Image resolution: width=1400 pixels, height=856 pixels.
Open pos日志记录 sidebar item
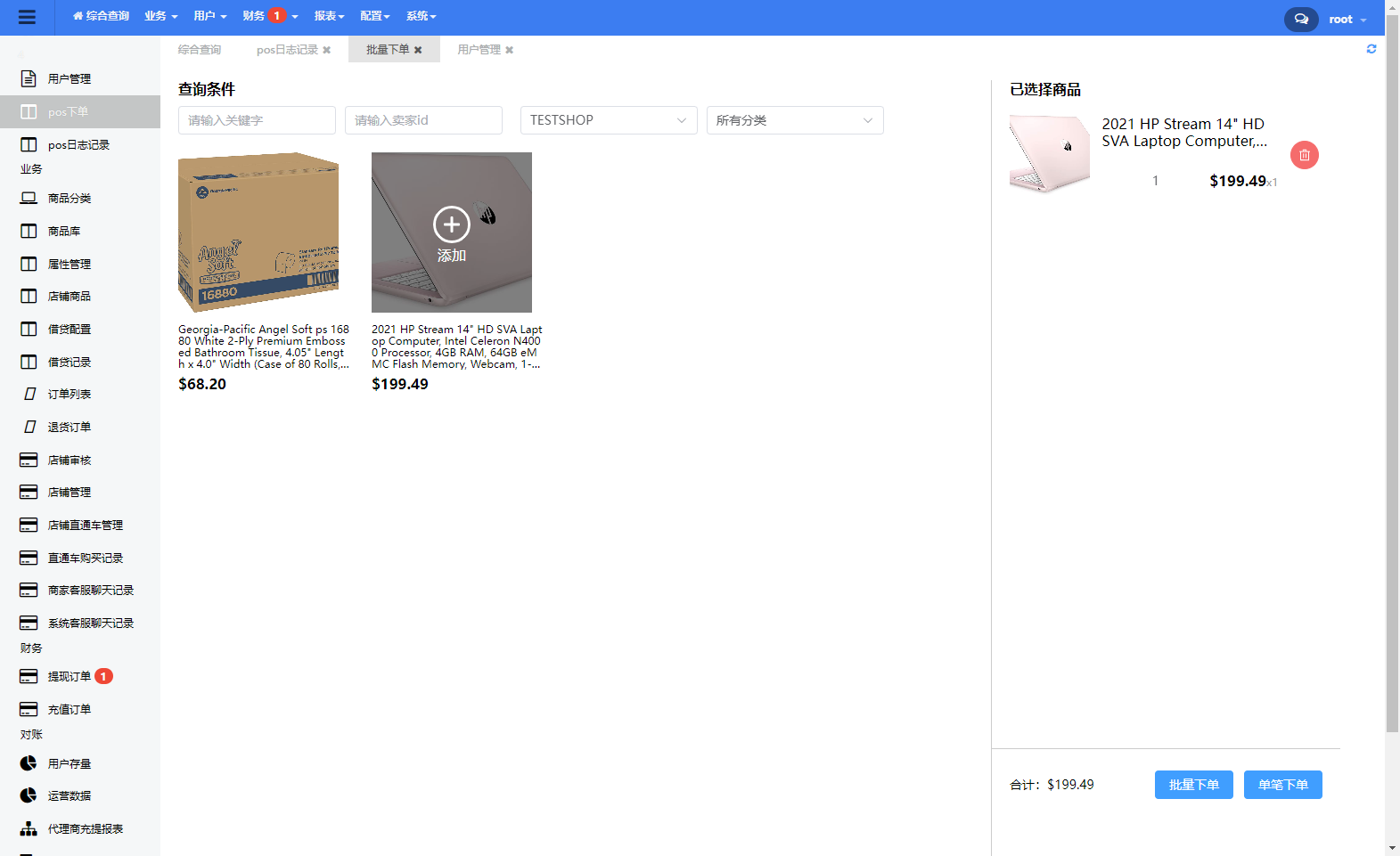pos(80,144)
